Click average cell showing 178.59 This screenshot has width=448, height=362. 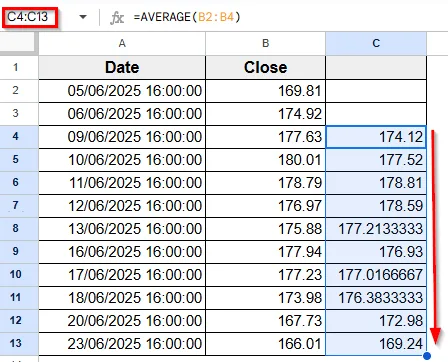(376, 206)
